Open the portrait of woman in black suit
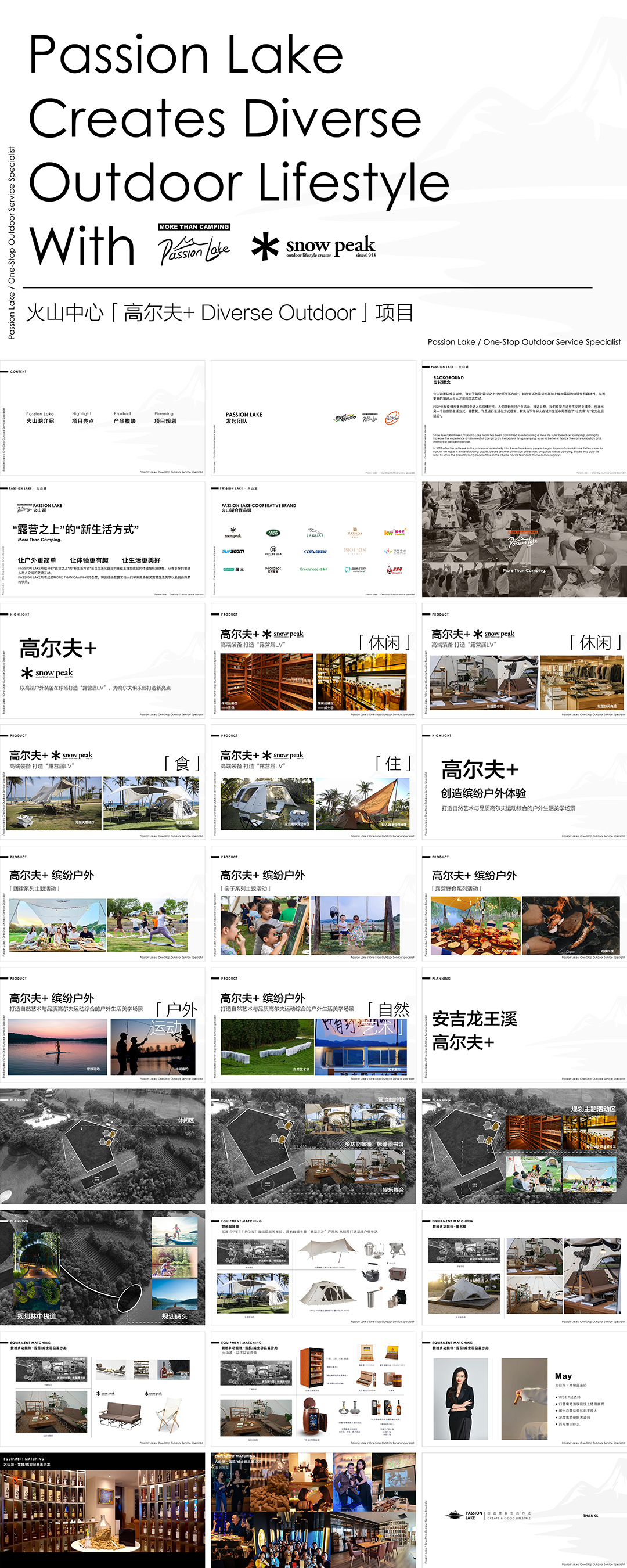The image size is (627, 1568). (460, 1398)
